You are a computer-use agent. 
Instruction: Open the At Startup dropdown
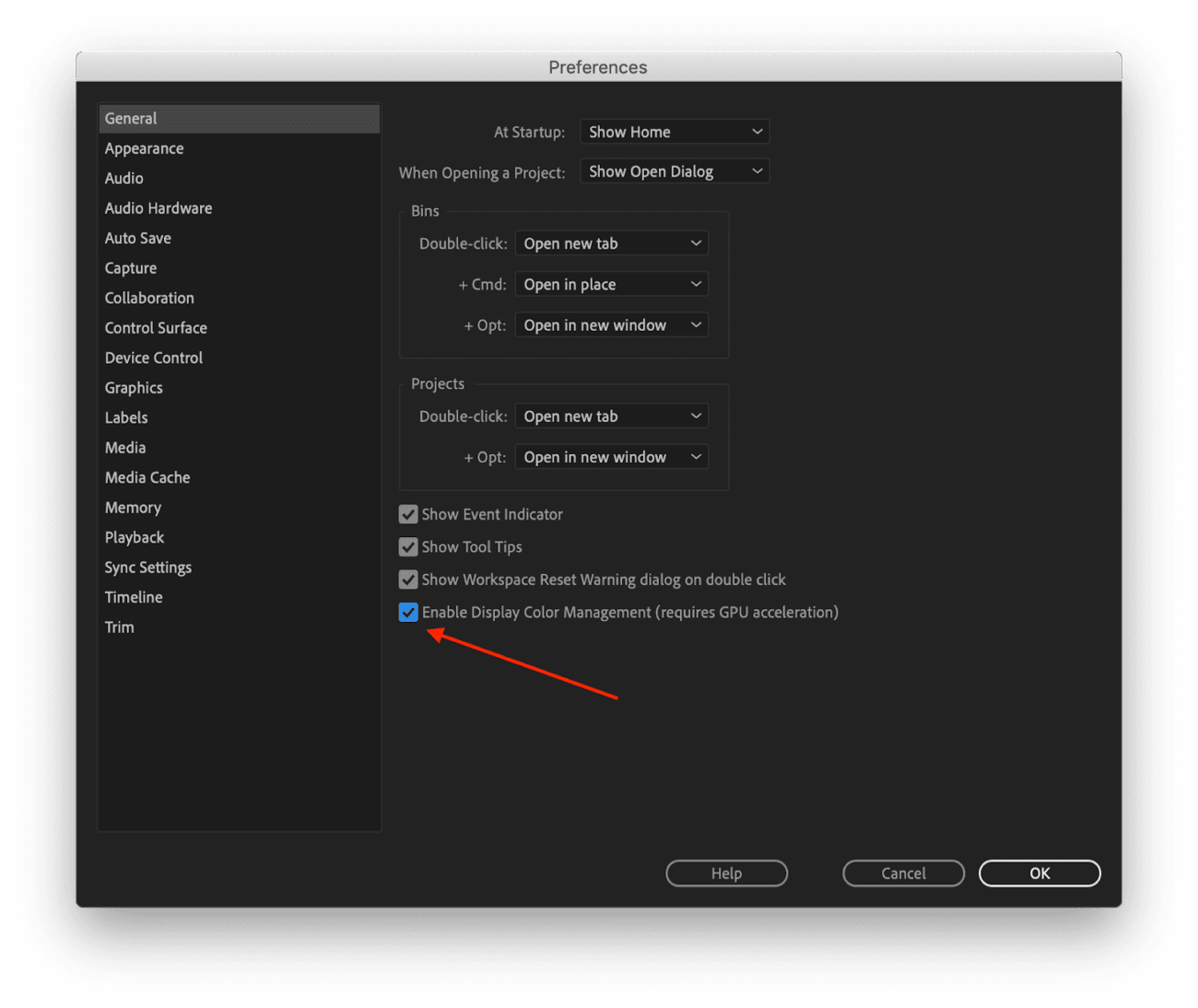point(674,131)
